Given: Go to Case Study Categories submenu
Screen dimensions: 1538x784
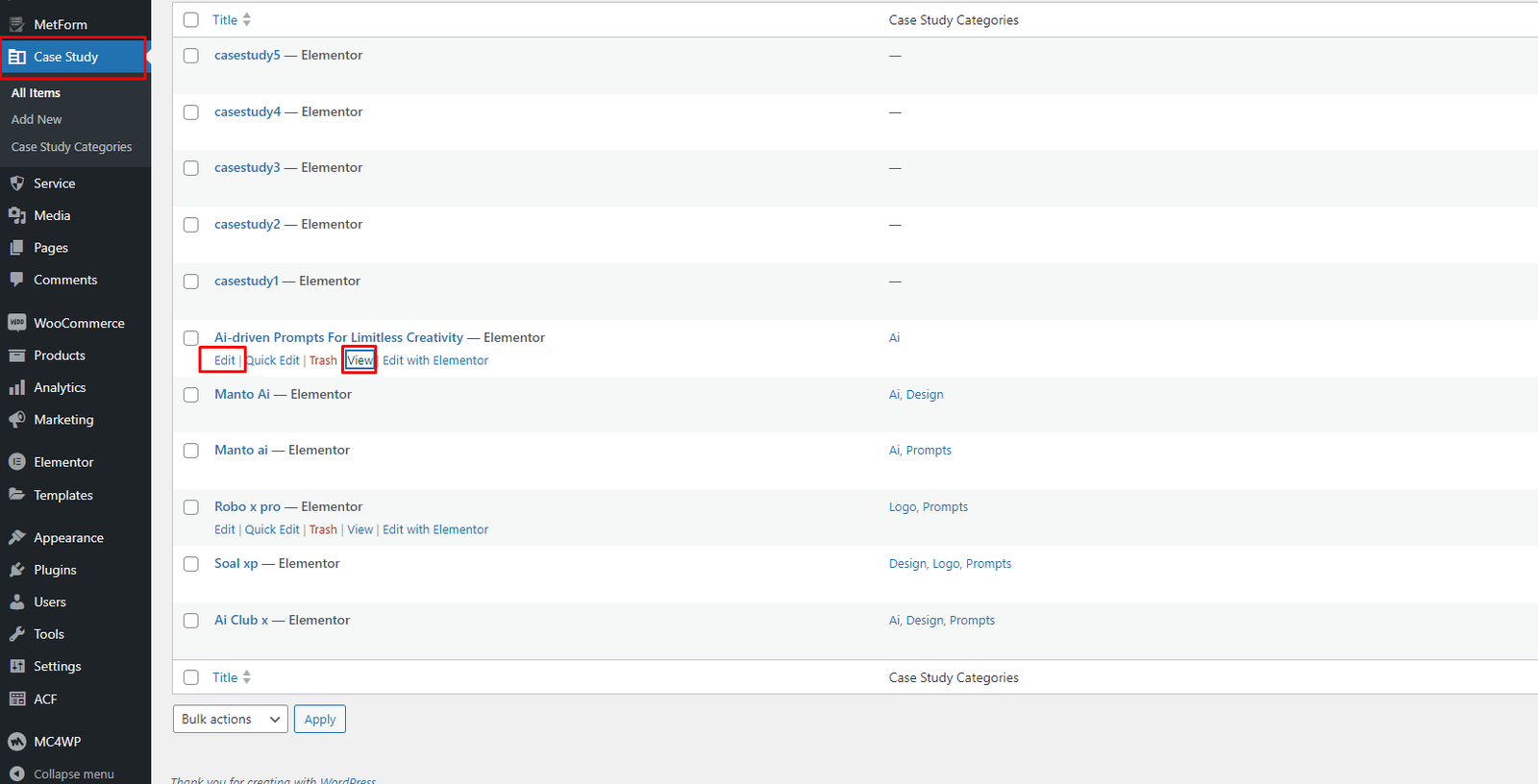Looking at the screenshot, I should point(71,147).
